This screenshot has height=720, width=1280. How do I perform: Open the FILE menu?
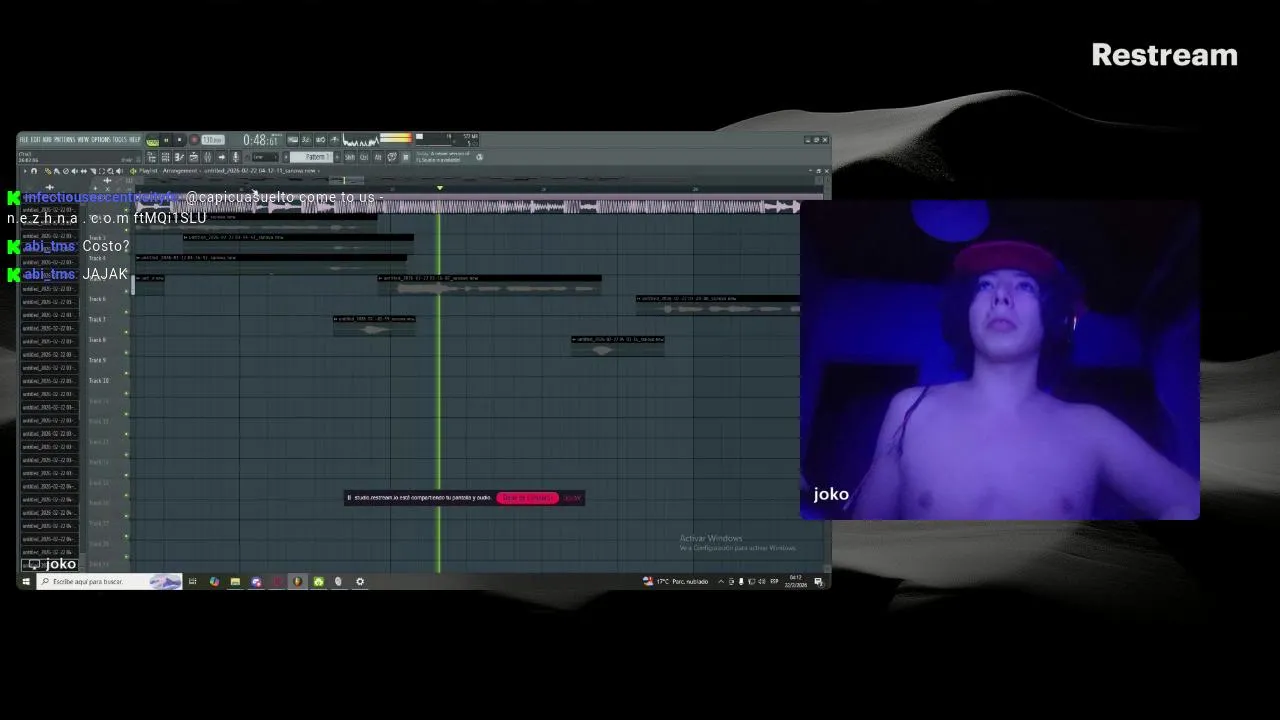click(x=25, y=139)
